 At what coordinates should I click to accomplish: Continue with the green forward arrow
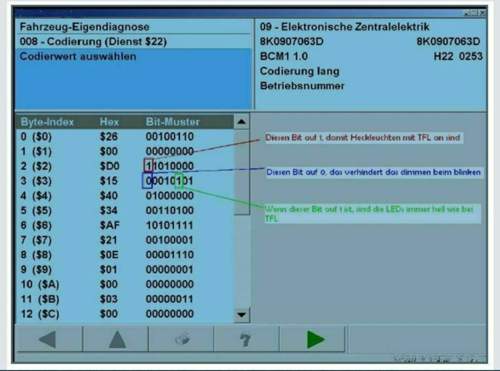coord(312,339)
